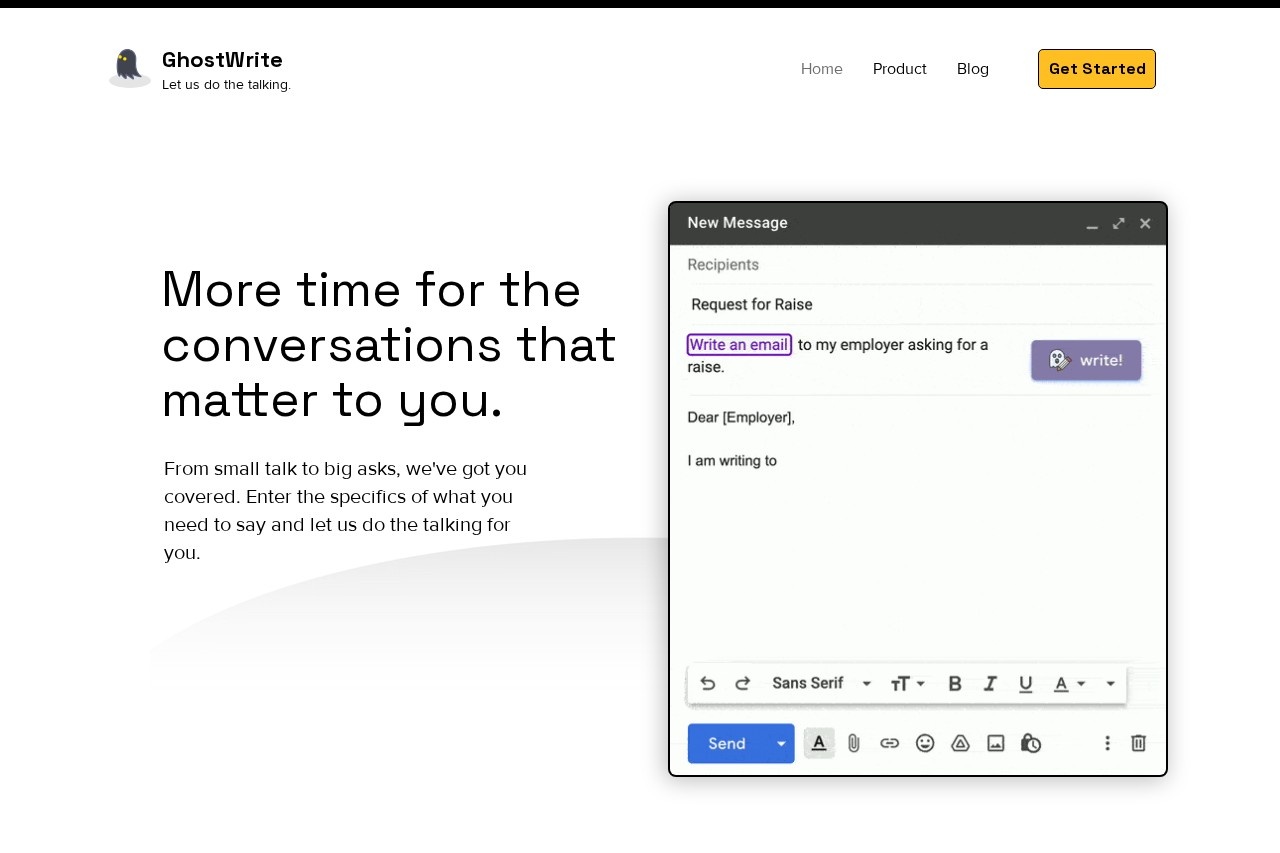Open the text color picker
The image size is (1280, 853).
point(1068,683)
